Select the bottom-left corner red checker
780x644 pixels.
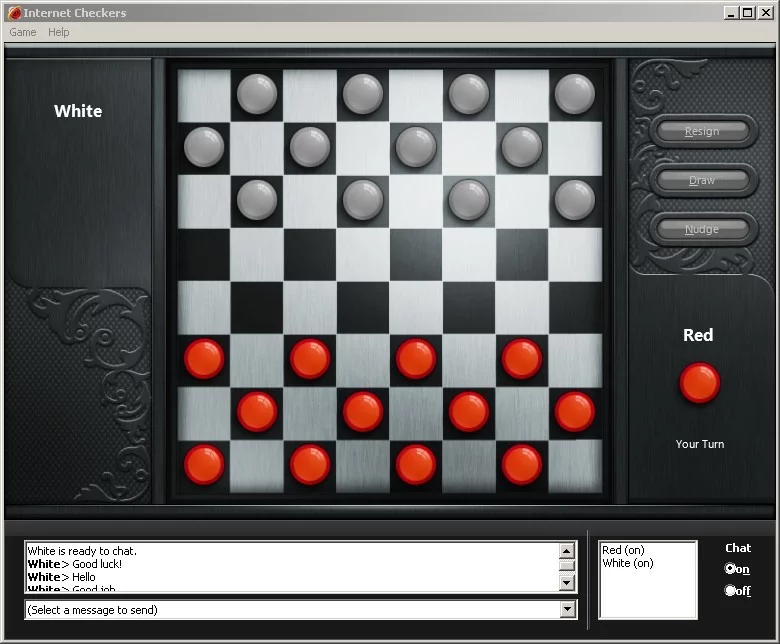pyautogui.click(x=204, y=464)
